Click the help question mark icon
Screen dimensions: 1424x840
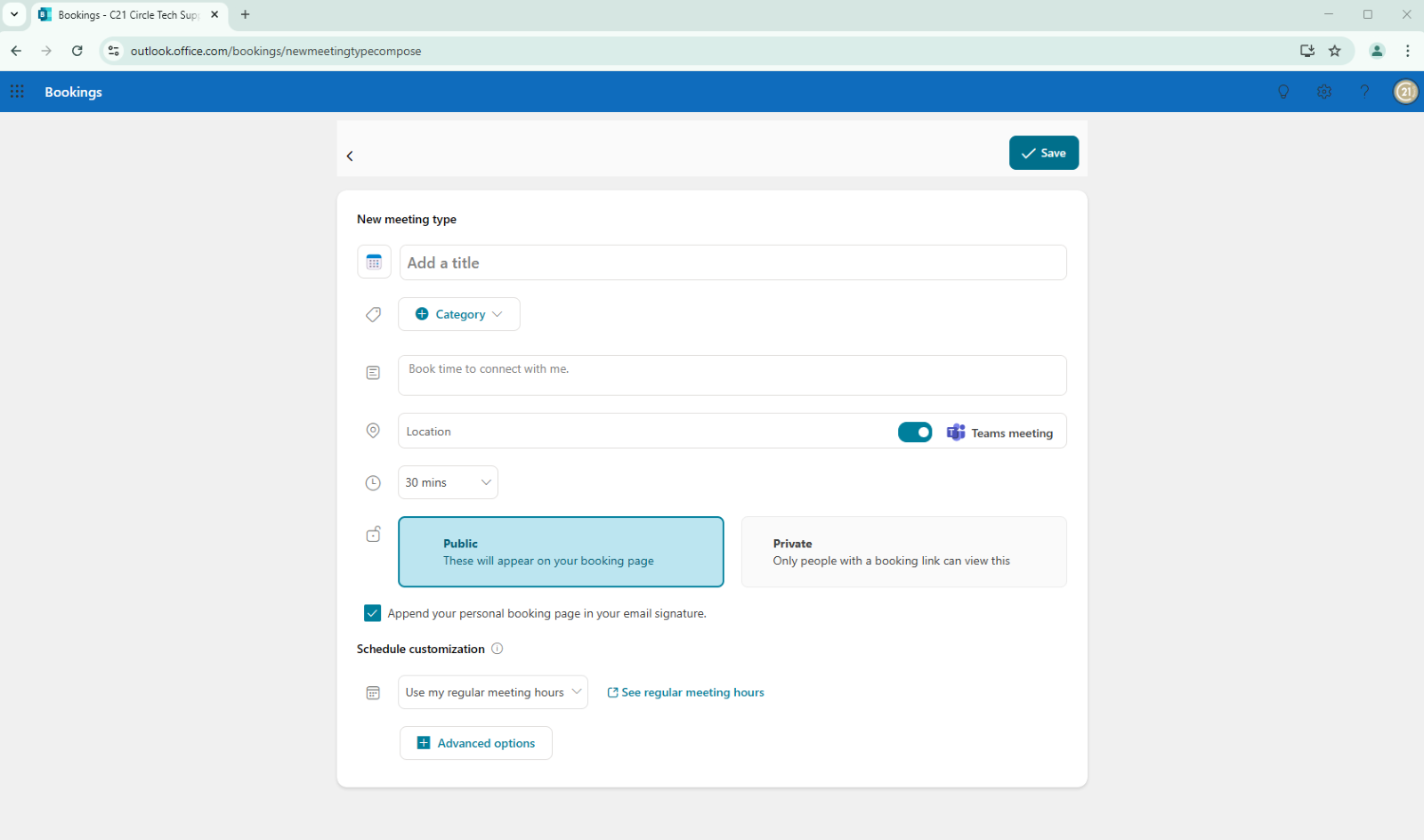click(1364, 92)
